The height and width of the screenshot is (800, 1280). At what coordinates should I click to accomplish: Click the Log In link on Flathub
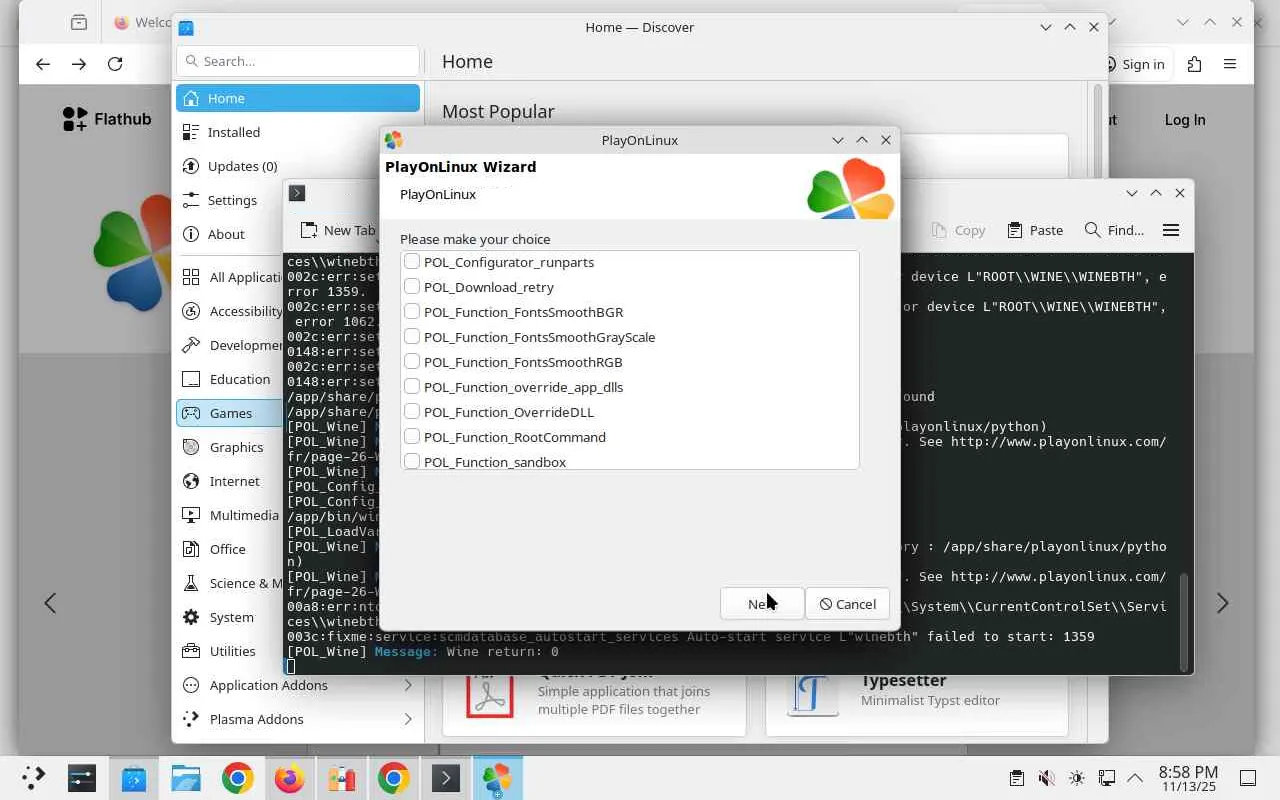click(1185, 120)
